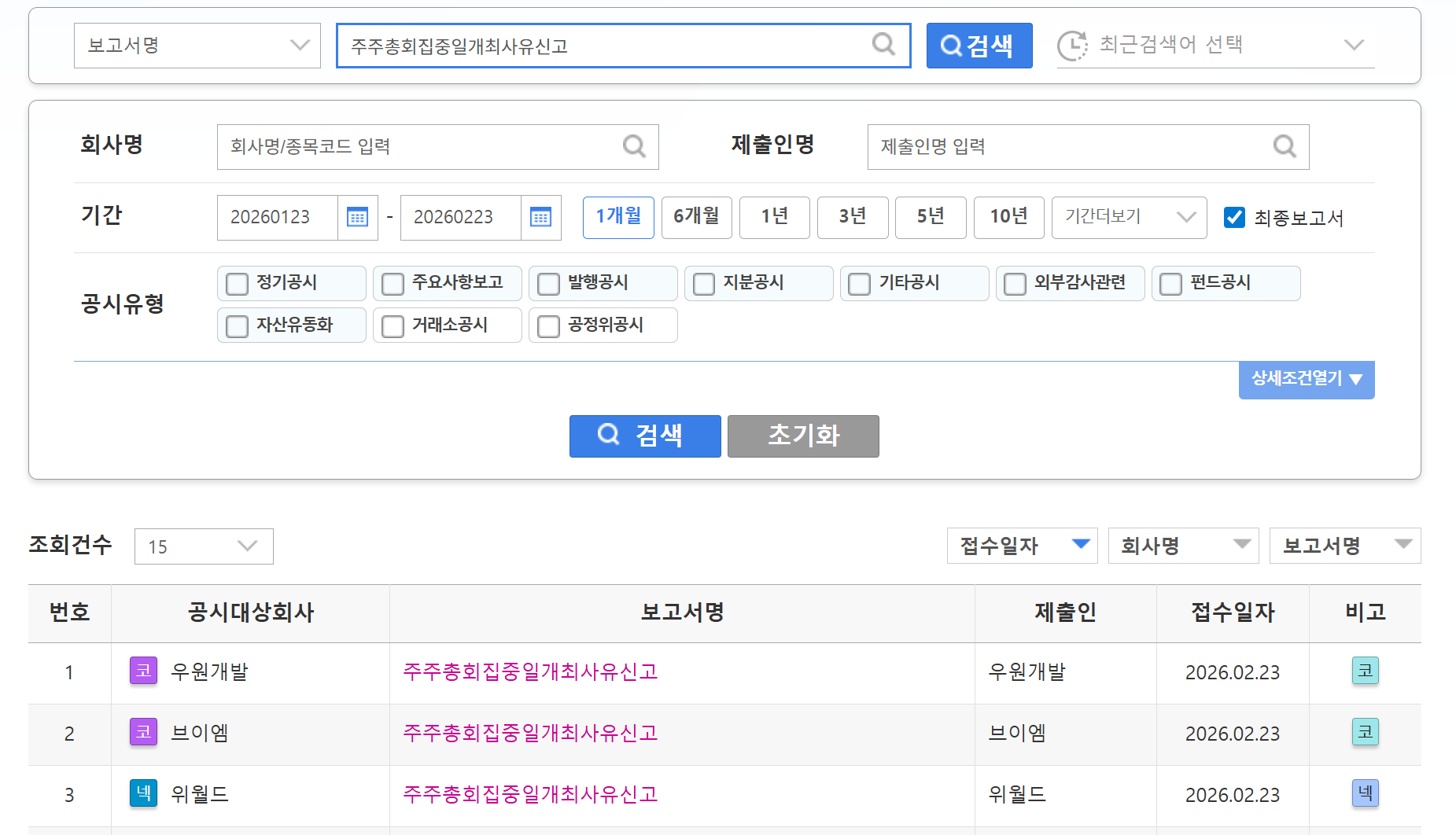Click the blue 넥 market badge beside 위월드
1456x835 pixels.
pyautogui.click(x=143, y=793)
